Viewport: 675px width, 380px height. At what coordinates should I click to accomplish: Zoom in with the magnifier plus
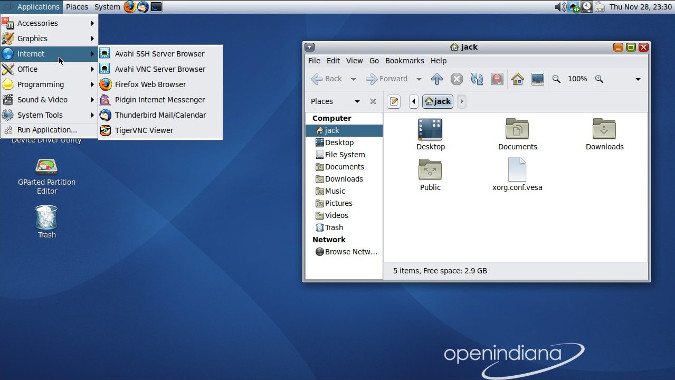599,79
